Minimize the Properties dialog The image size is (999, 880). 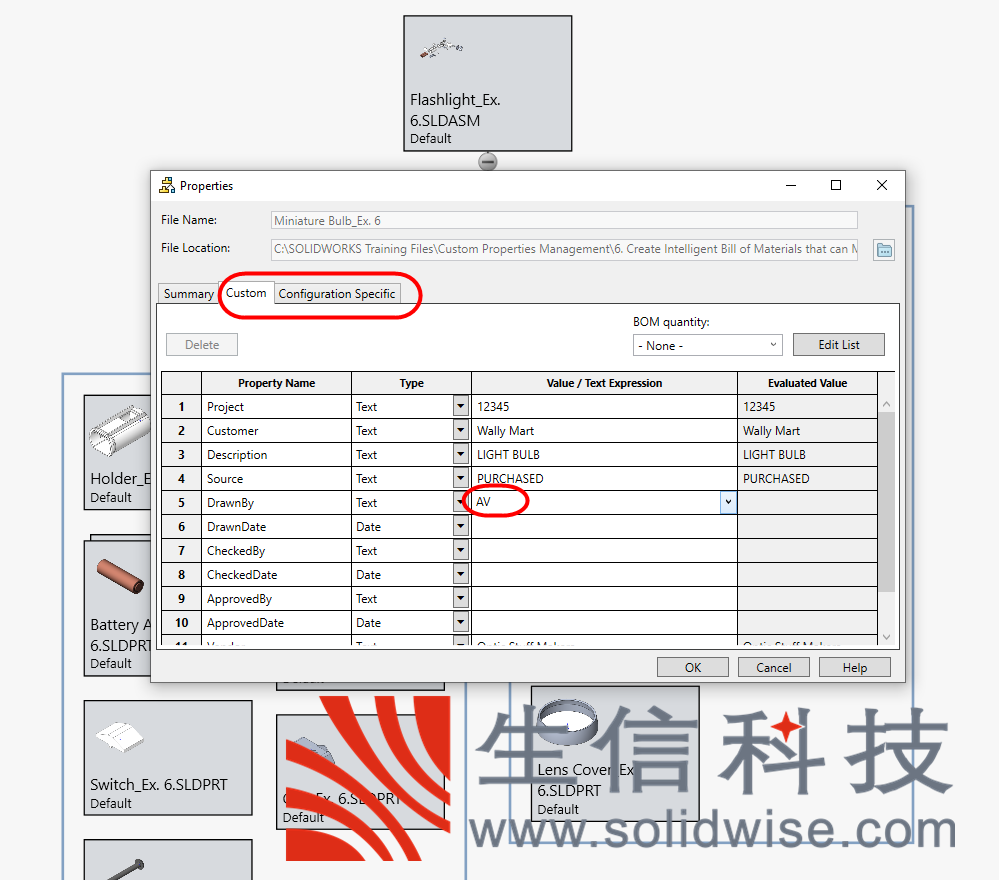[791, 185]
